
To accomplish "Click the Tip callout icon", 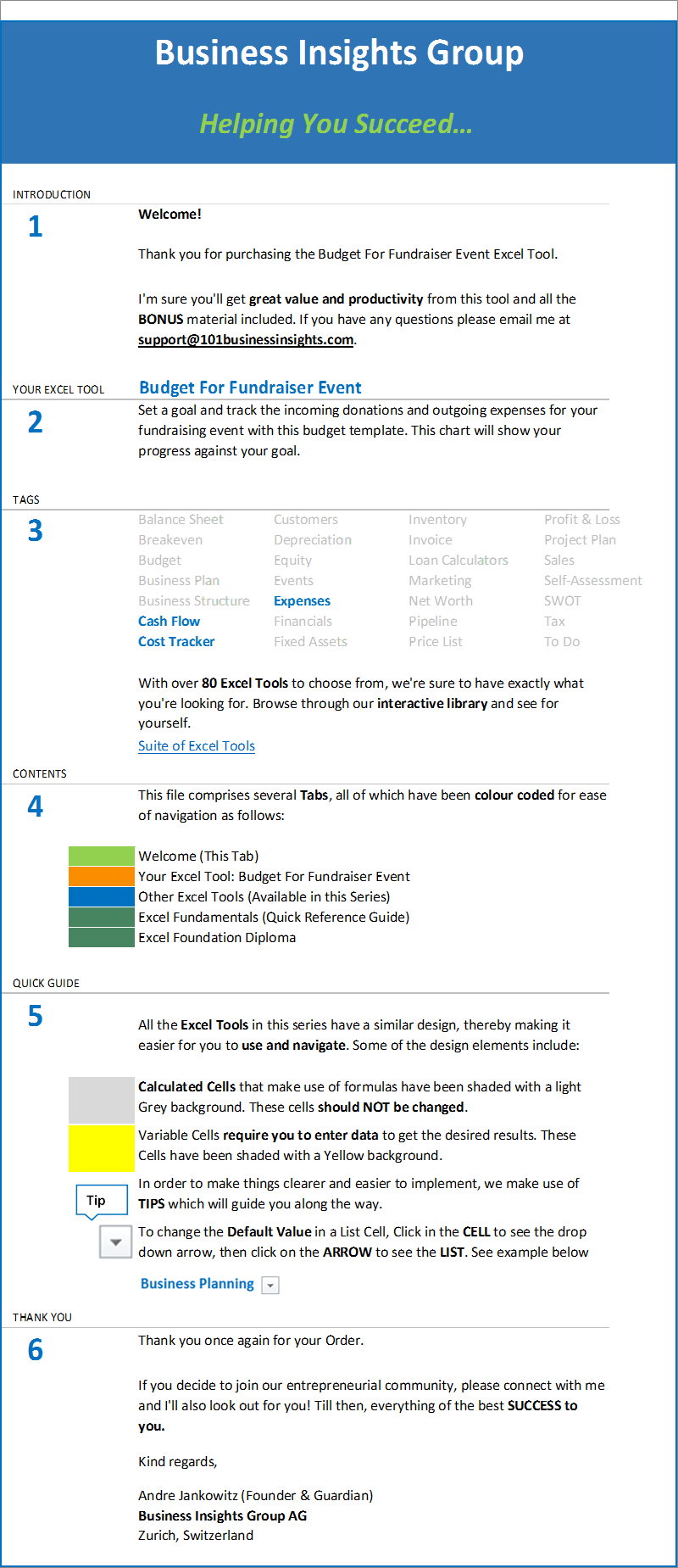I will (x=96, y=1201).
